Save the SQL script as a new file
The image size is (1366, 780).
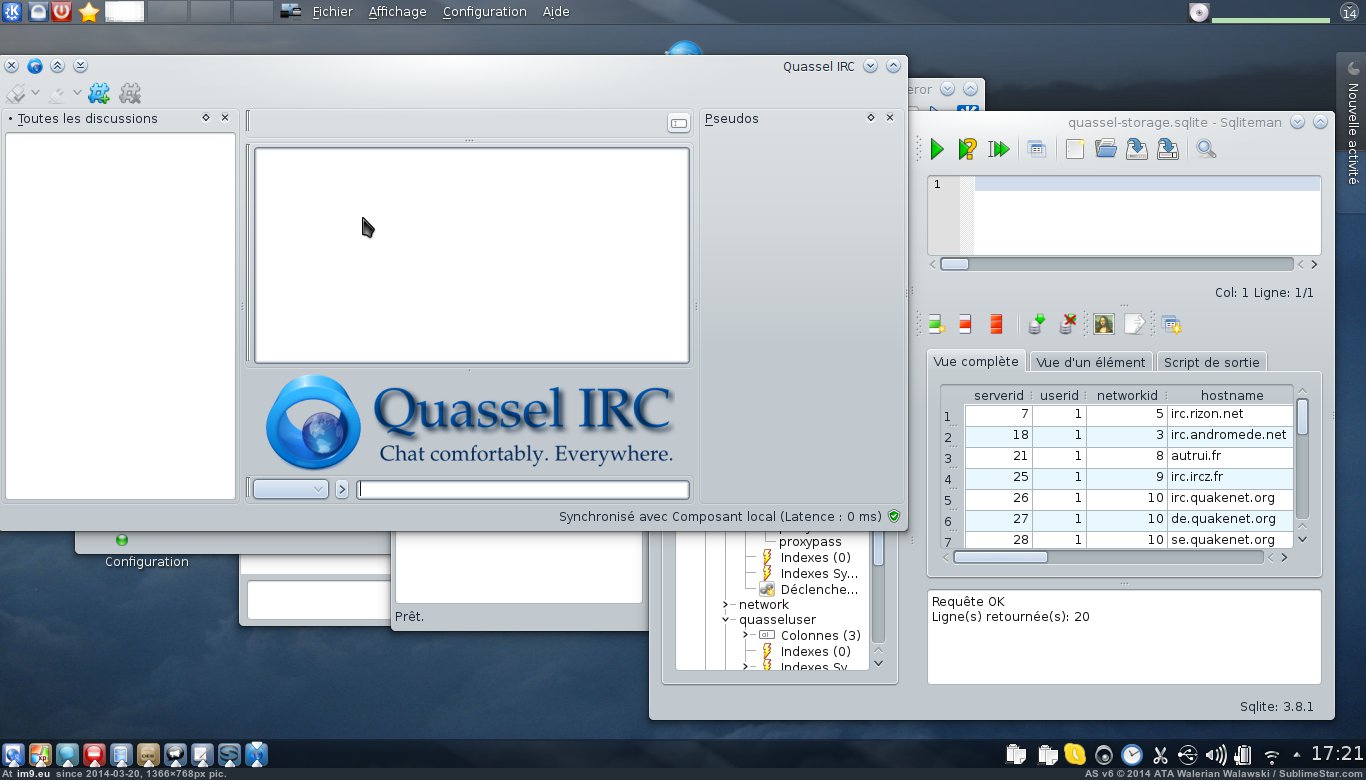pyautogui.click(x=1167, y=149)
